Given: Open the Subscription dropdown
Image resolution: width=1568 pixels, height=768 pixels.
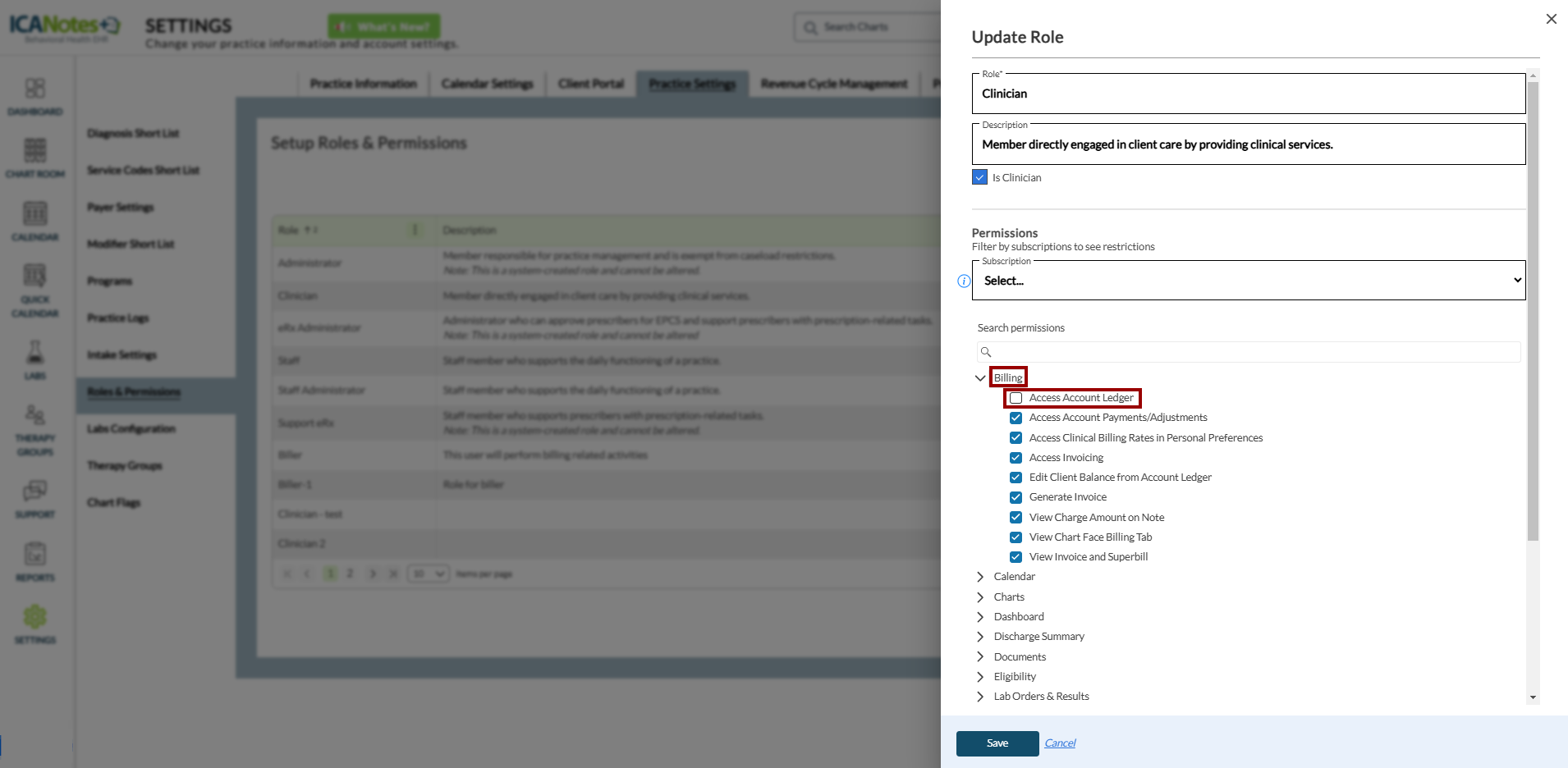Looking at the screenshot, I should point(1248,281).
